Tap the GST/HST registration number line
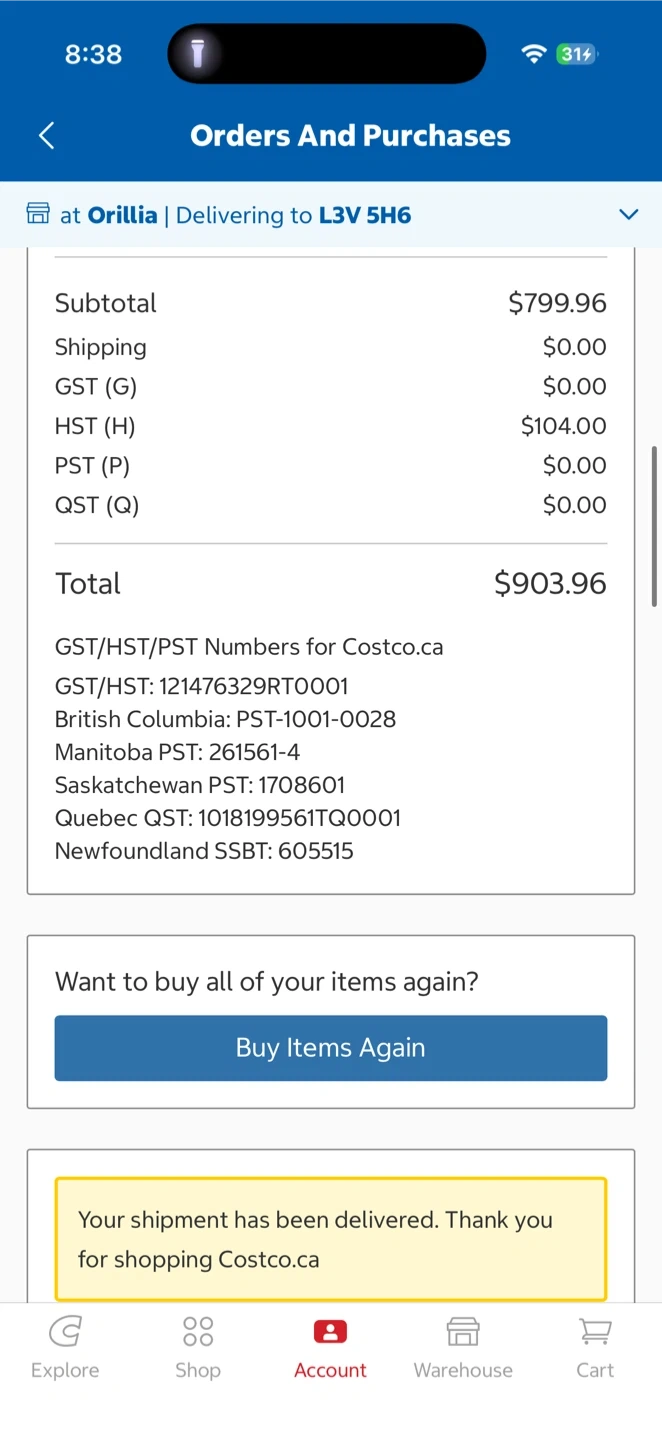Viewport: 662px width, 1440px height. pos(202,686)
